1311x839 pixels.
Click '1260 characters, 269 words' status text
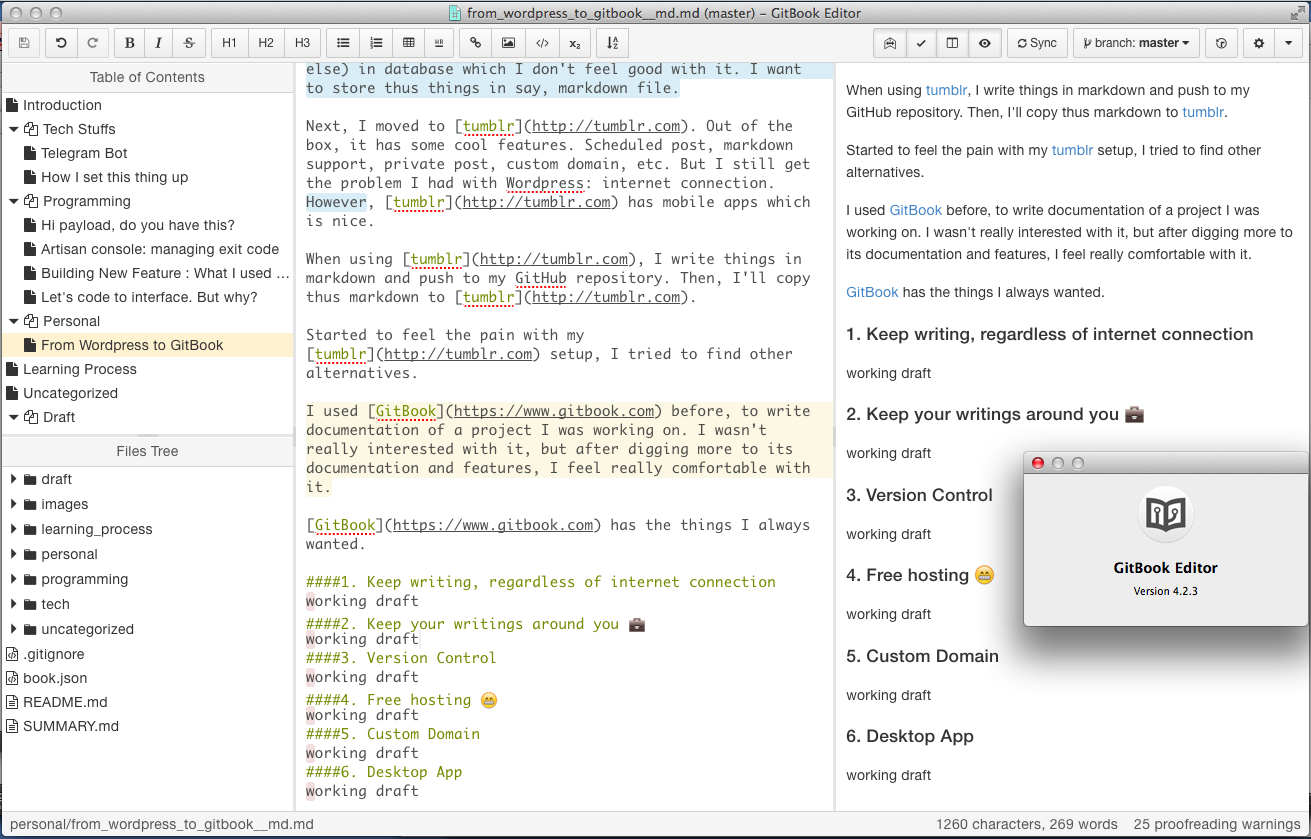(x=1027, y=825)
